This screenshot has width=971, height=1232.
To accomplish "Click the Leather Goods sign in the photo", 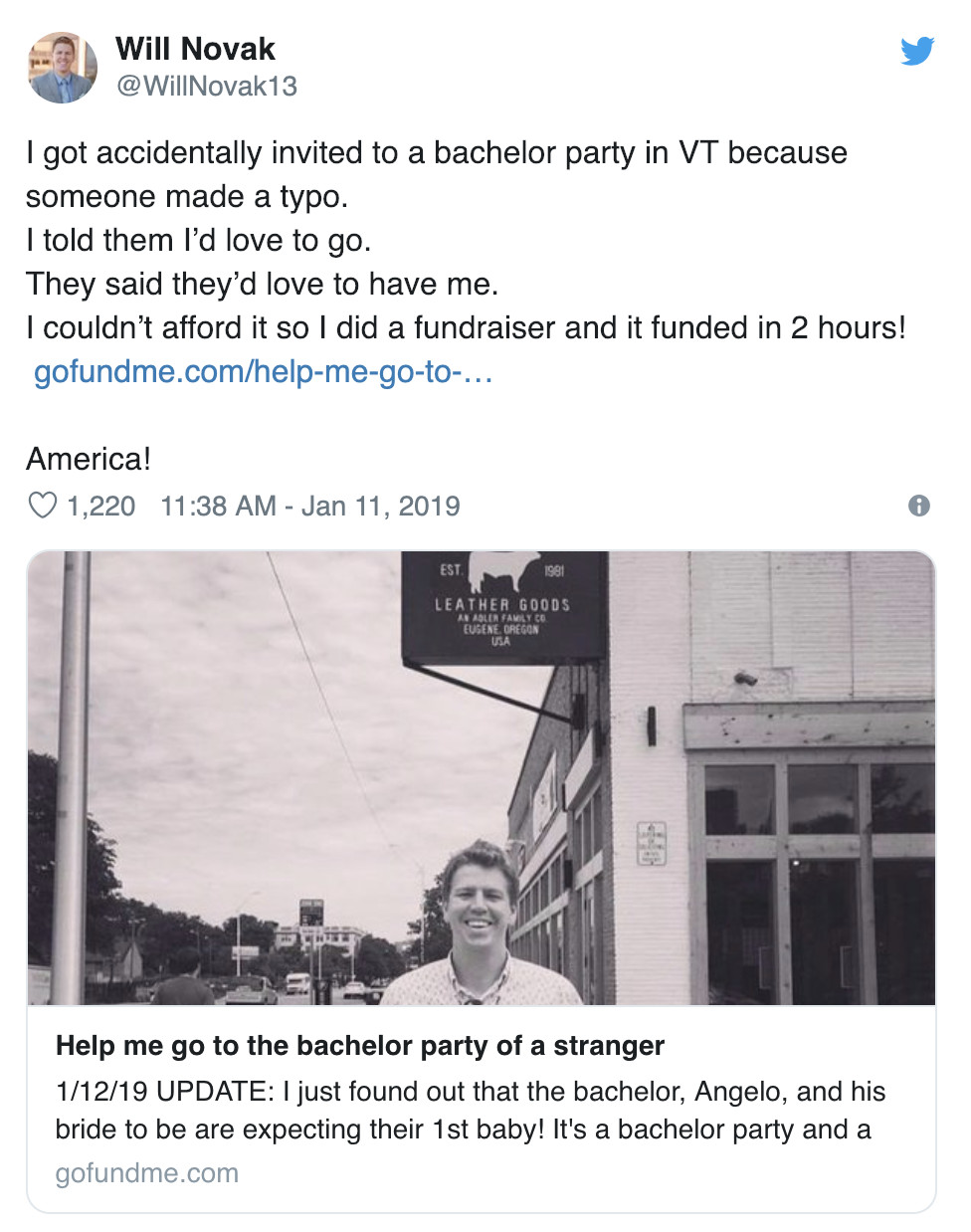I will (x=503, y=605).
